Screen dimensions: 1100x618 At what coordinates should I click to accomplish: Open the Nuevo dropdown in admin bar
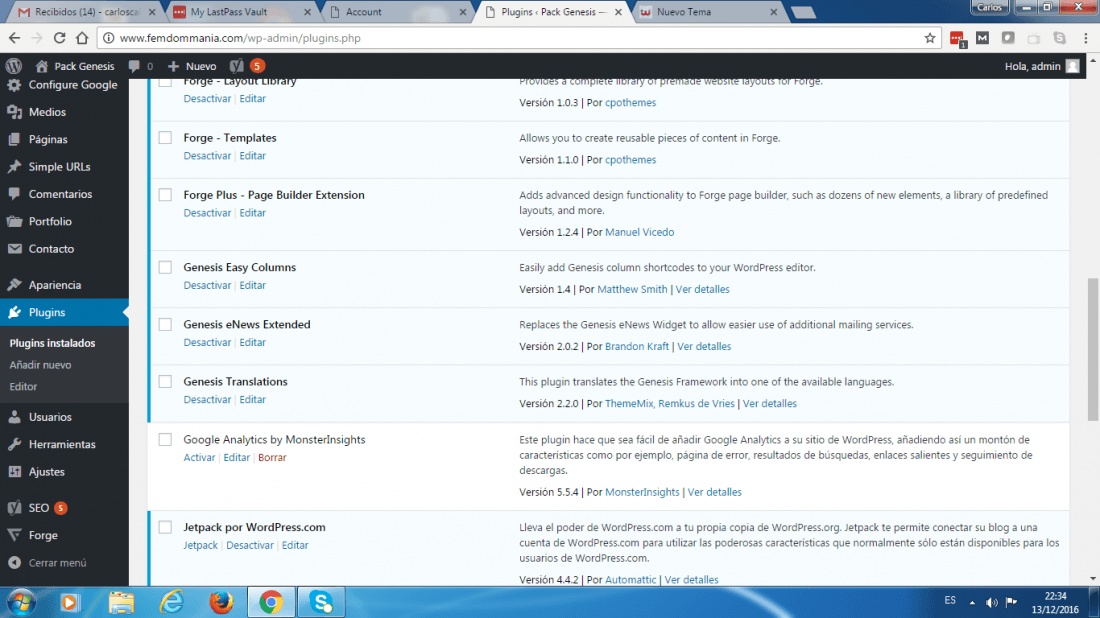coord(192,66)
